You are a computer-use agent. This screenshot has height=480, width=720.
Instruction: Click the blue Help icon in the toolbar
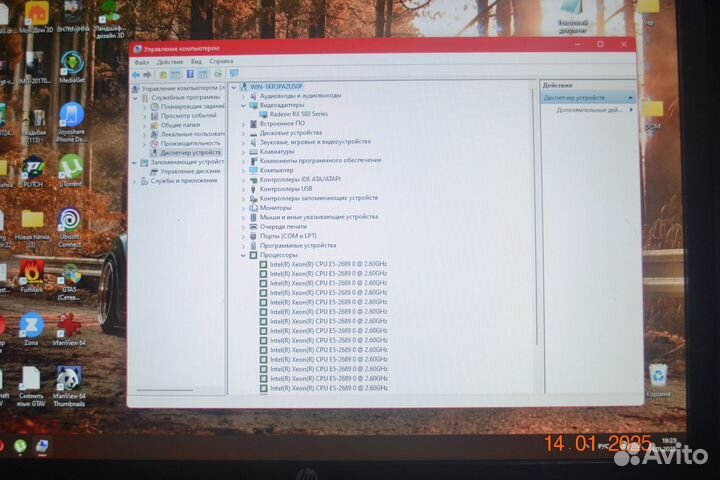(x=189, y=74)
